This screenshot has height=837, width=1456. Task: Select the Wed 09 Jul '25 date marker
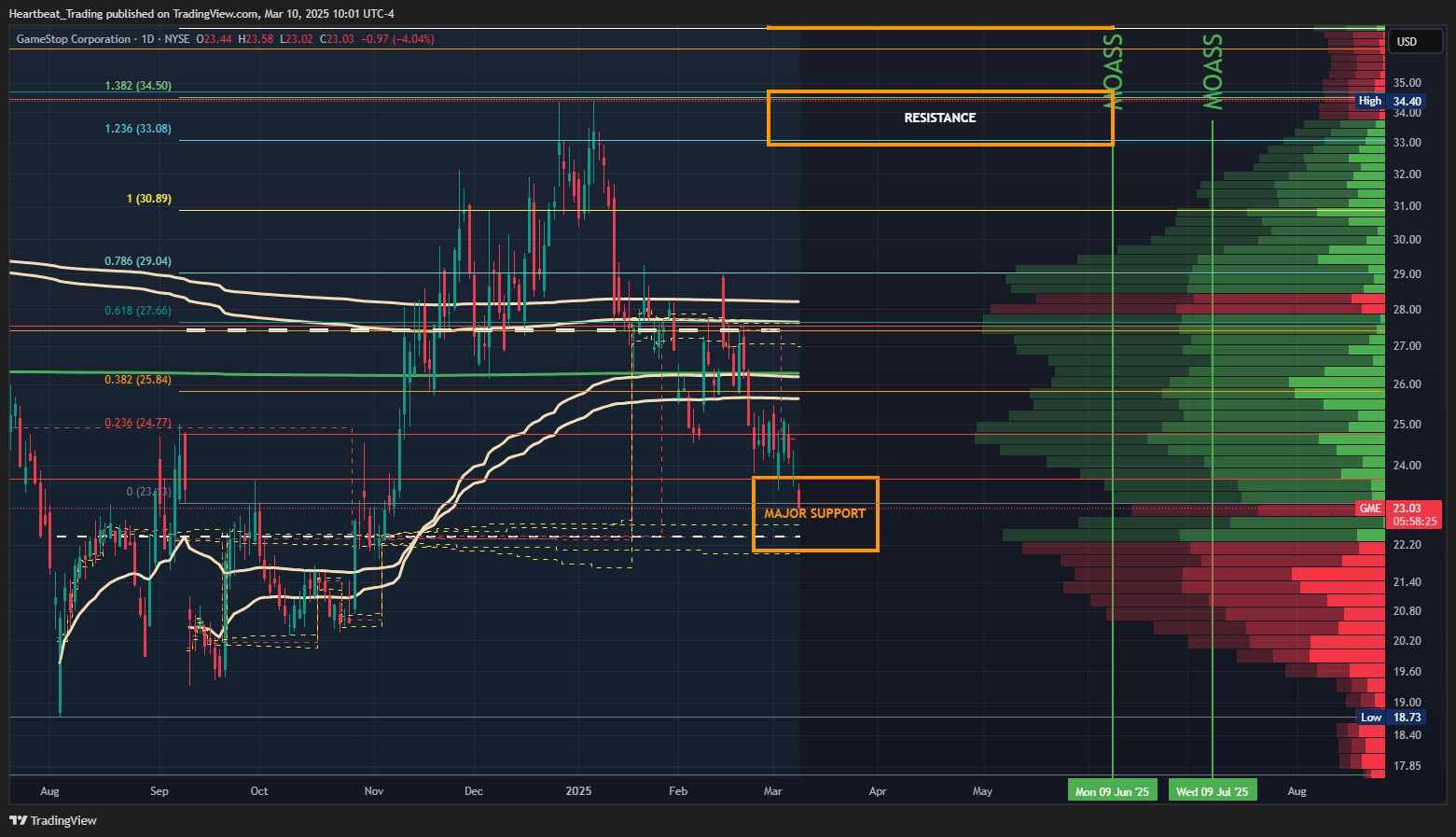coord(1213,791)
